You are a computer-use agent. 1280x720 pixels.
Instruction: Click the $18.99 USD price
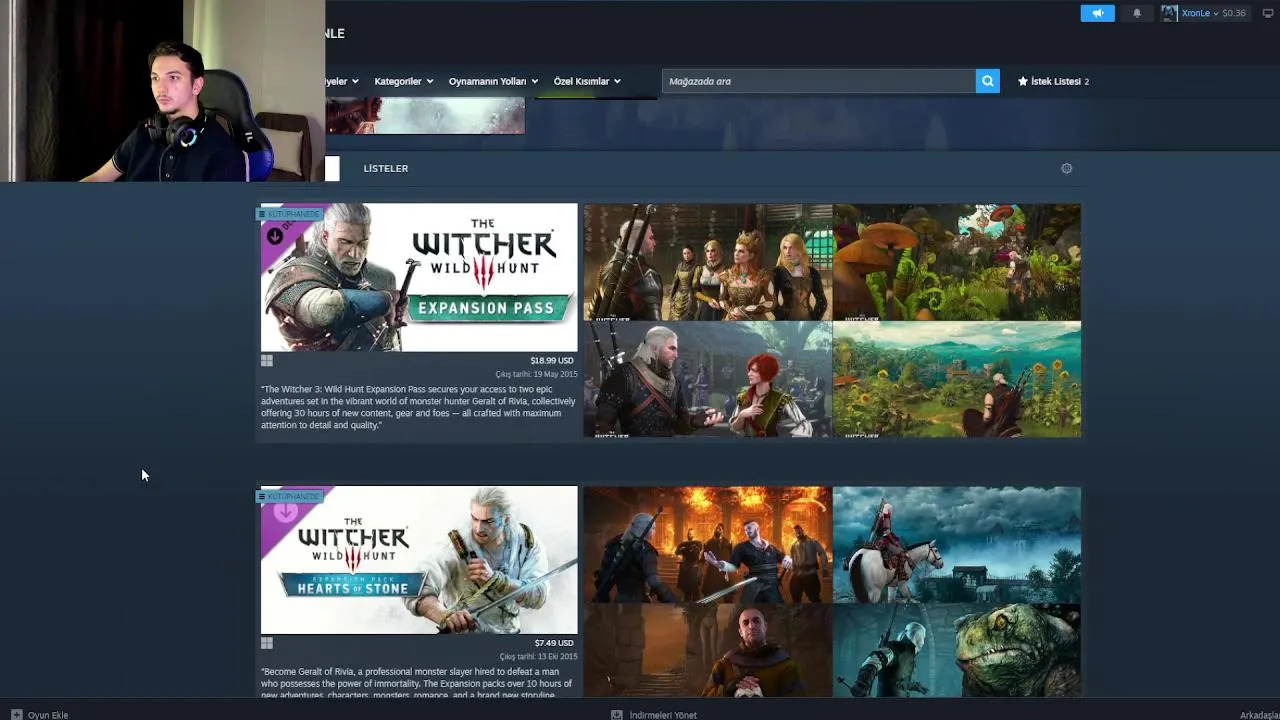pyautogui.click(x=552, y=360)
